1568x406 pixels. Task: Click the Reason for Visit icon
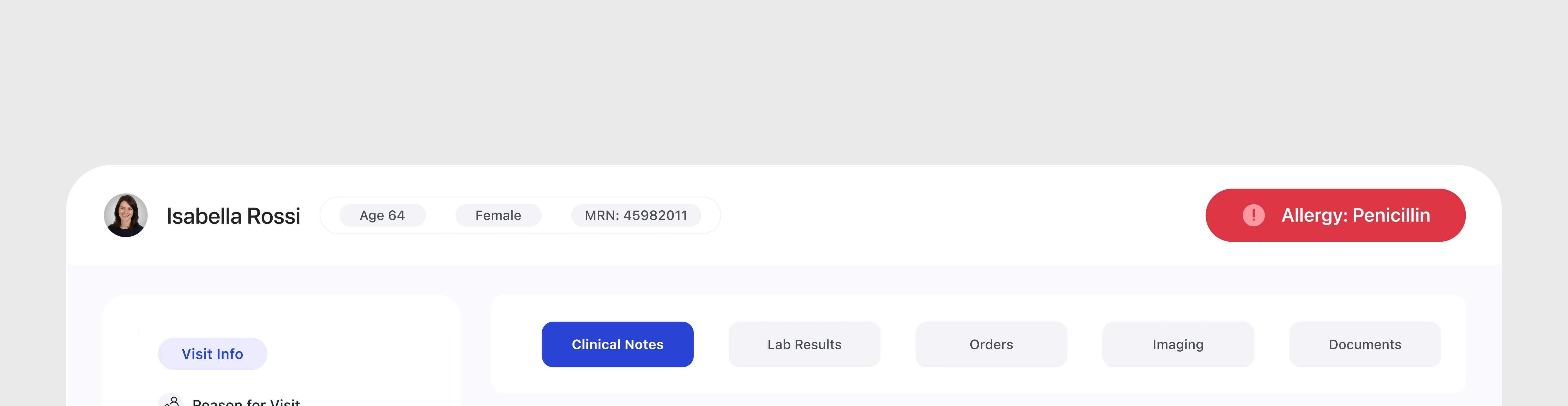tap(171, 401)
